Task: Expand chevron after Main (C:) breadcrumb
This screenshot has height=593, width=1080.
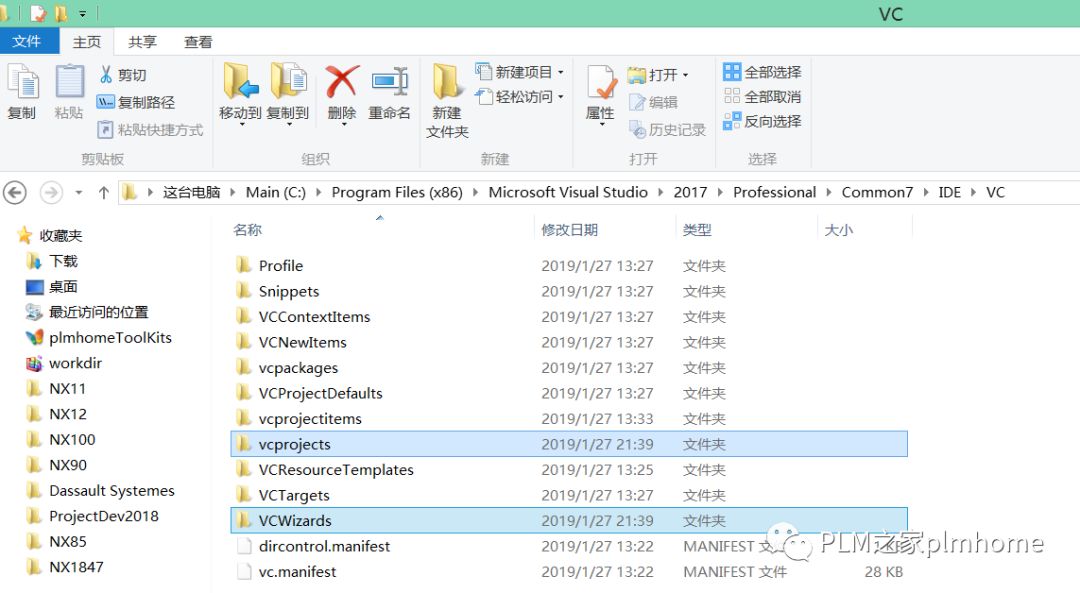Action: (x=319, y=193)
